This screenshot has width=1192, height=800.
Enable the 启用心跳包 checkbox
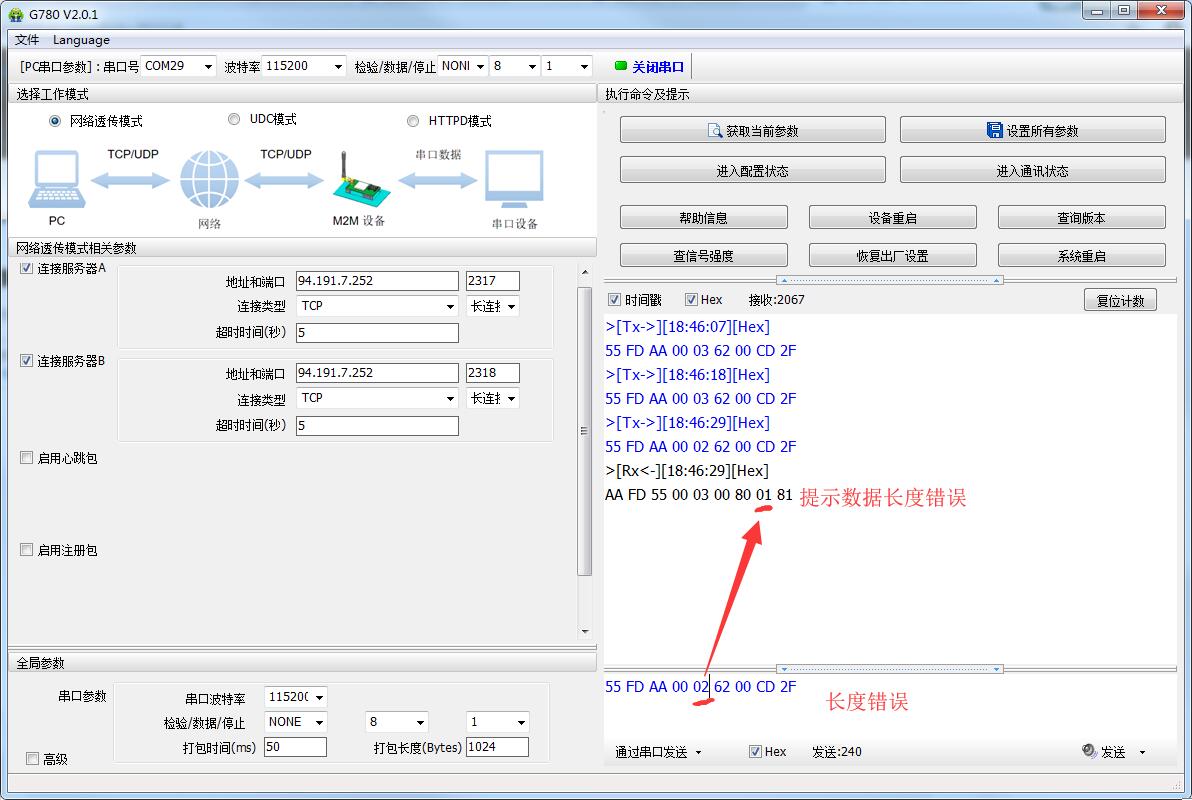(27, 458)
